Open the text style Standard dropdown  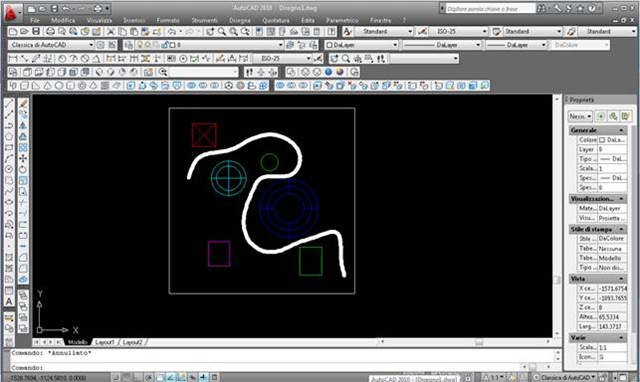coord(384,31)
